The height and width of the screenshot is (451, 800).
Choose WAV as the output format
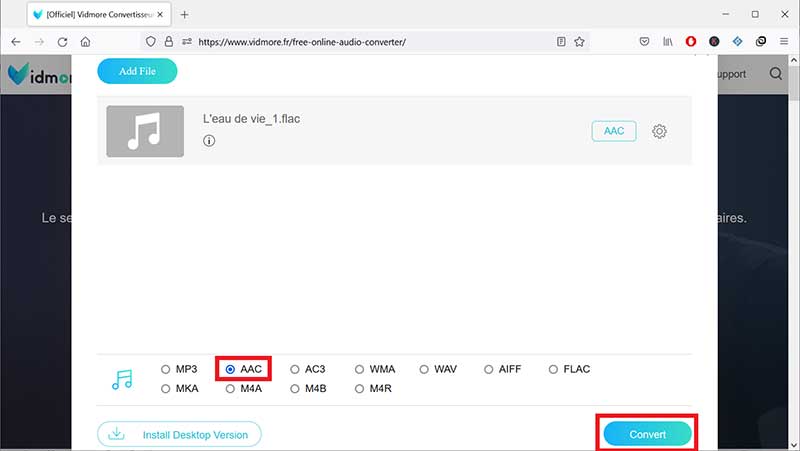[x=424, y=369]
